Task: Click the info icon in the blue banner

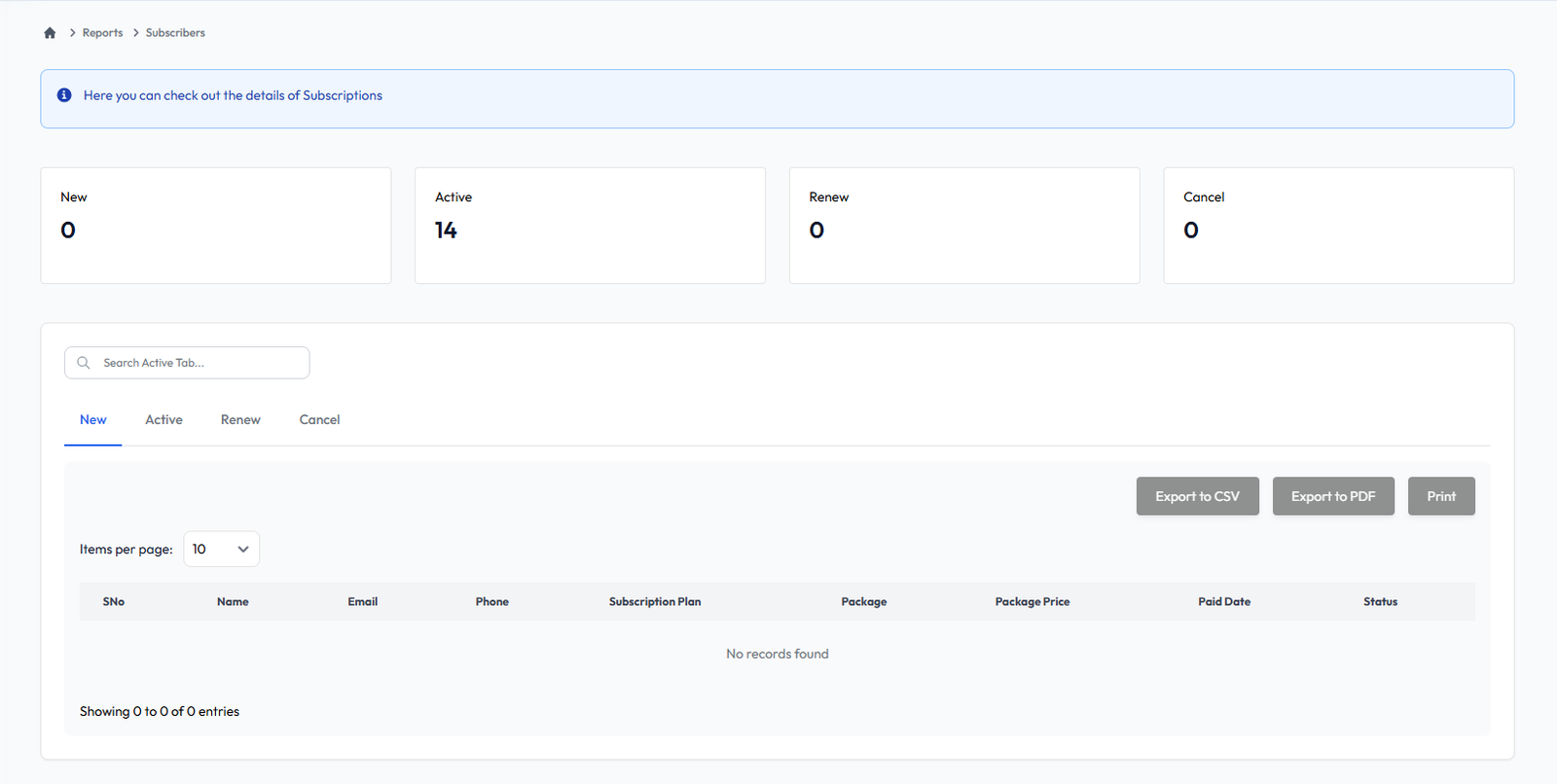Action: click(64, 95)
